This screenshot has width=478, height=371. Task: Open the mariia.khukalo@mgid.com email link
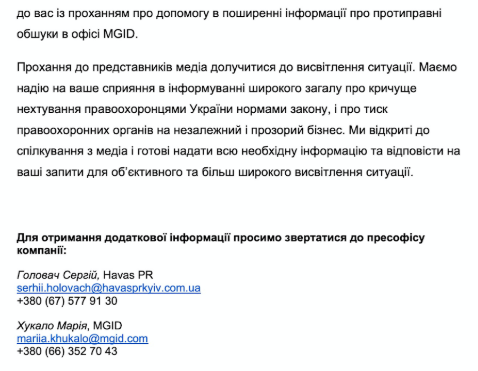82,338
